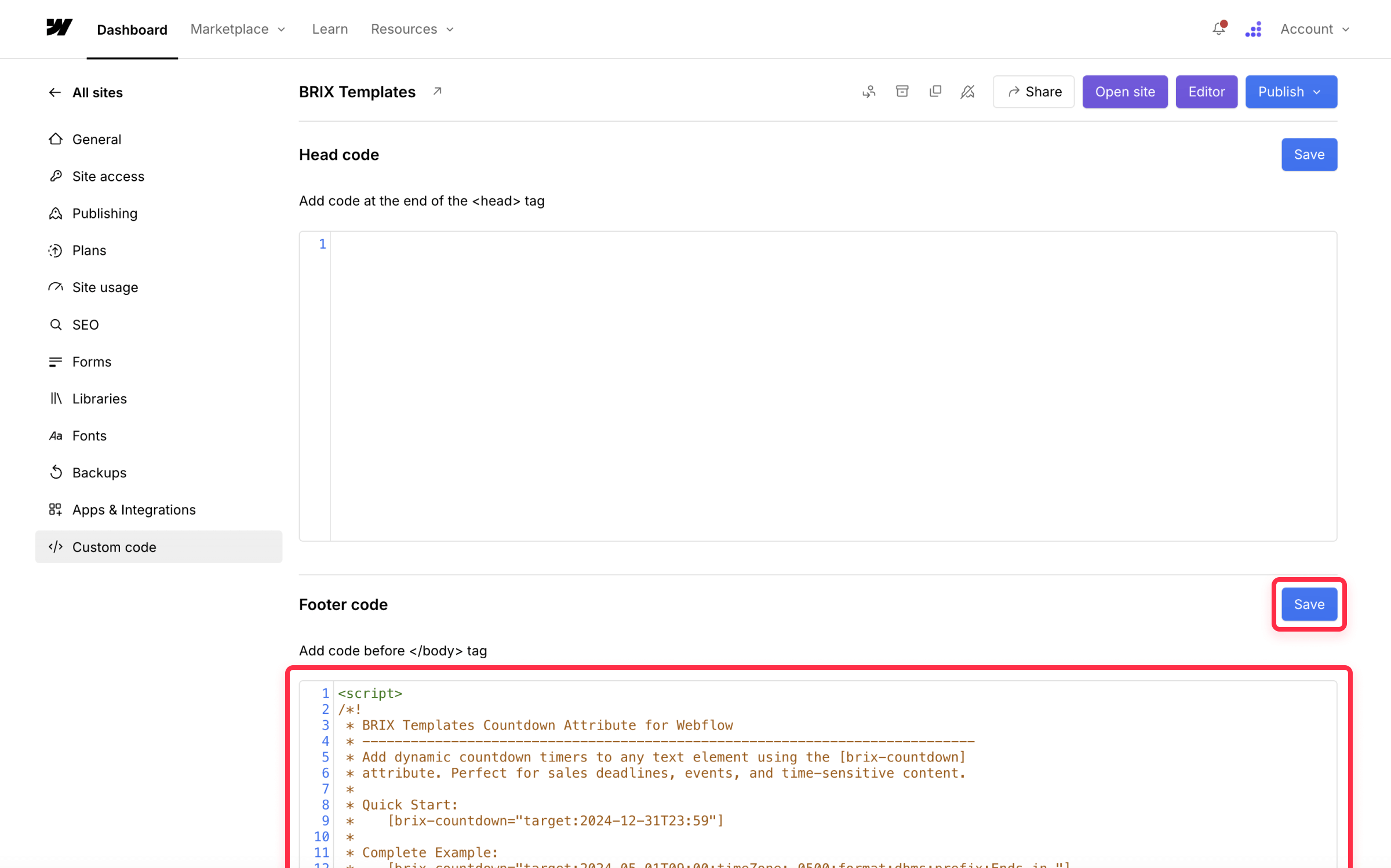Click the Custom code brackets icon
The width and height of the screenshot is (1391, 868).
(56, 547)
